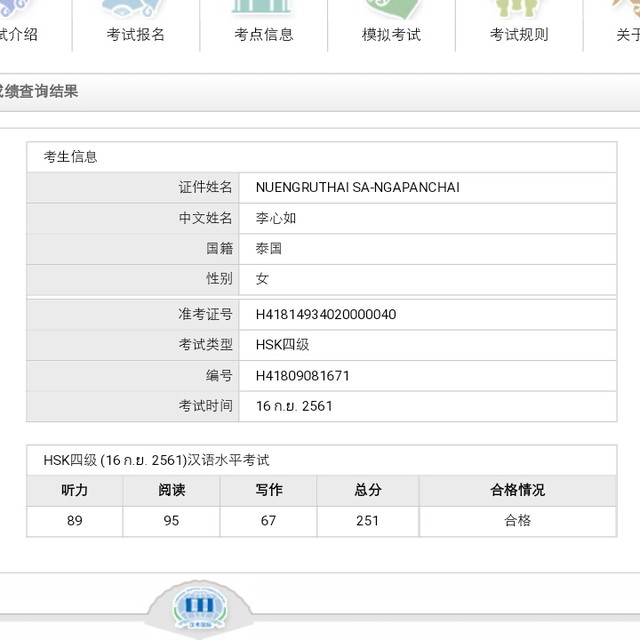This screenshot has height=640, width=640.
Task: Click the 成绩查询结果 page heading
Action: (x=39, y=91)
